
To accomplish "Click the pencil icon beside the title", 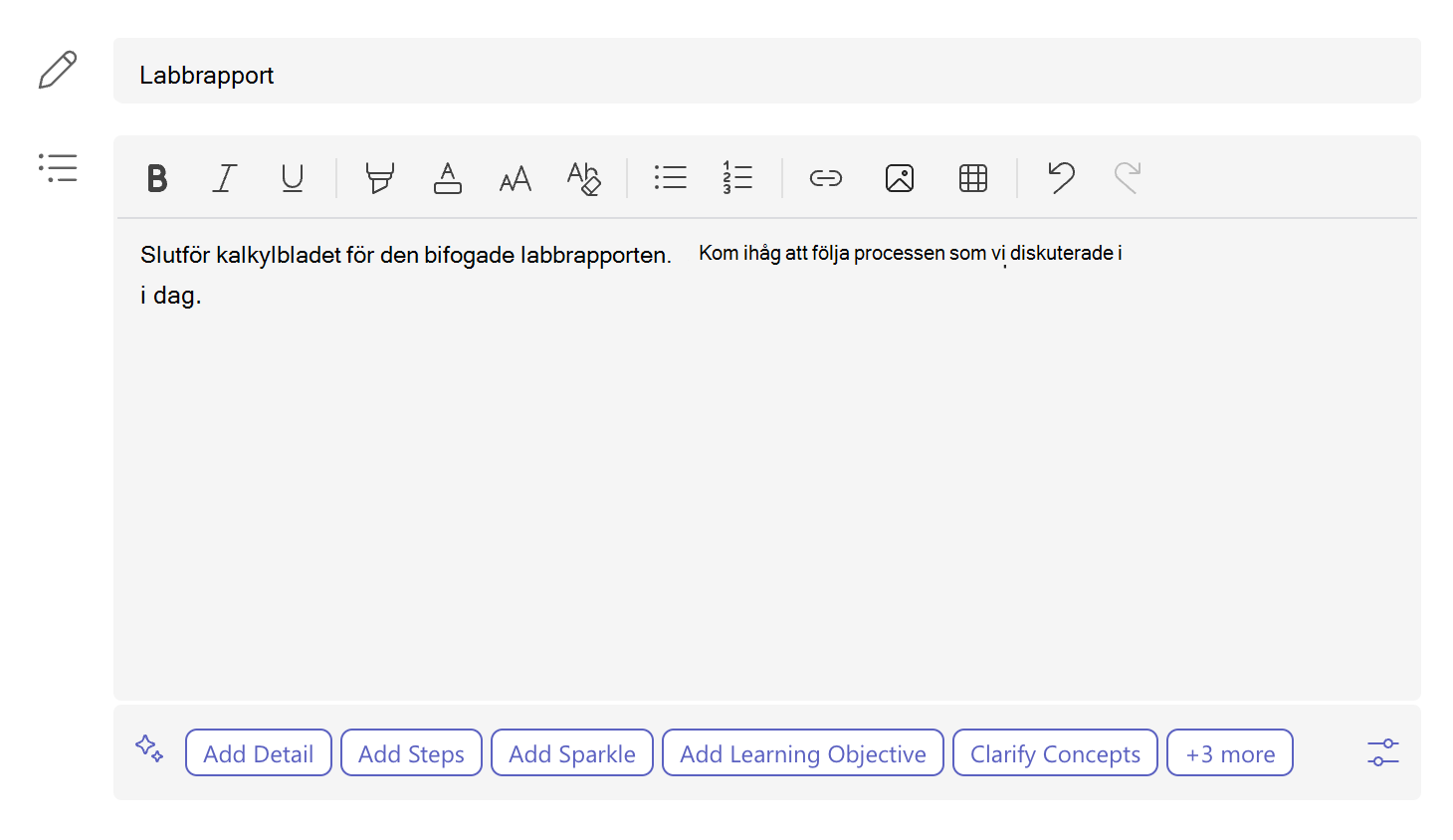I will click(x=58, y=70).
